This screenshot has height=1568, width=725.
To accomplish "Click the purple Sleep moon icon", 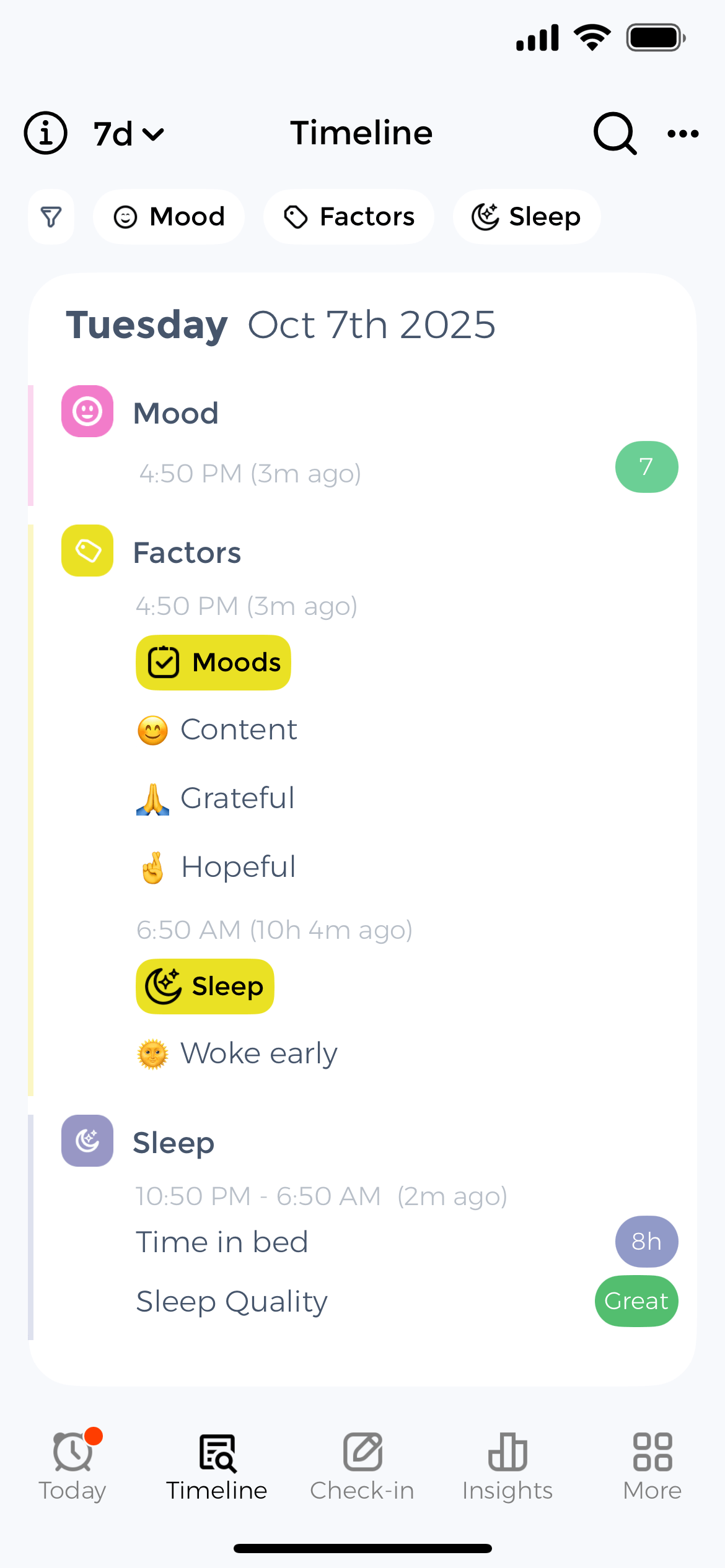I will pyautogui.click(x=87, y=1141).
